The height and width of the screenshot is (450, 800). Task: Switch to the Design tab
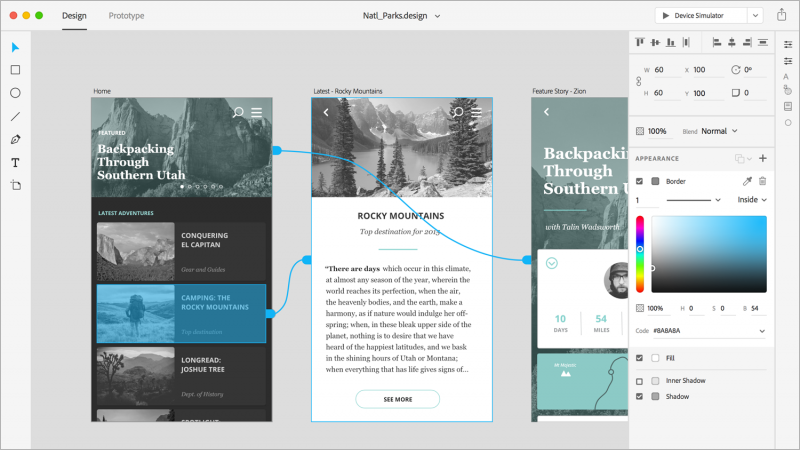tap(74, 16)
